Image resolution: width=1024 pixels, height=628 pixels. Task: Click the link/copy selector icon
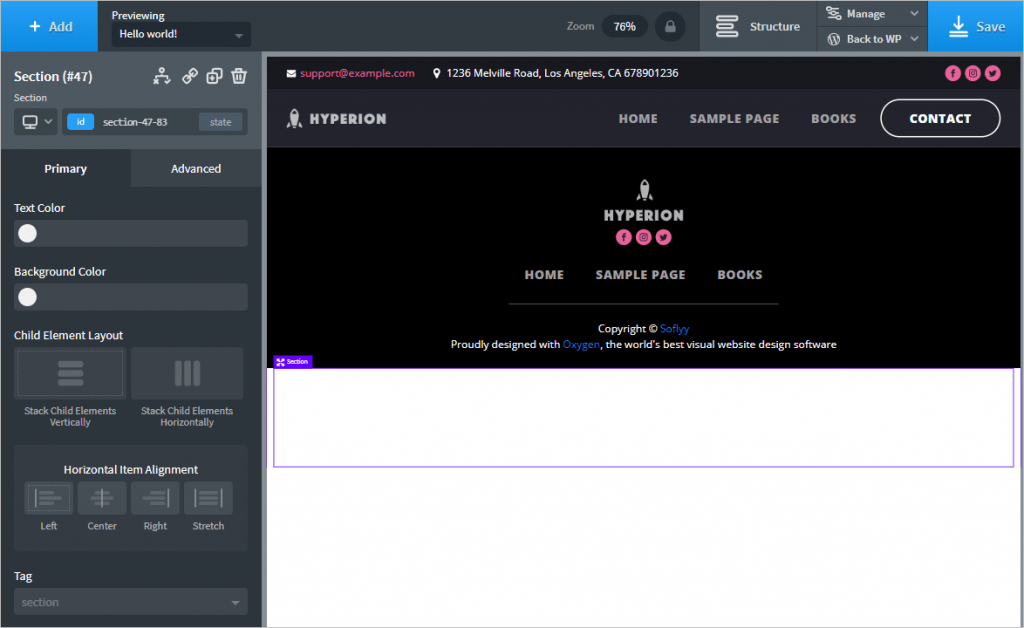[x=188, y=76]
